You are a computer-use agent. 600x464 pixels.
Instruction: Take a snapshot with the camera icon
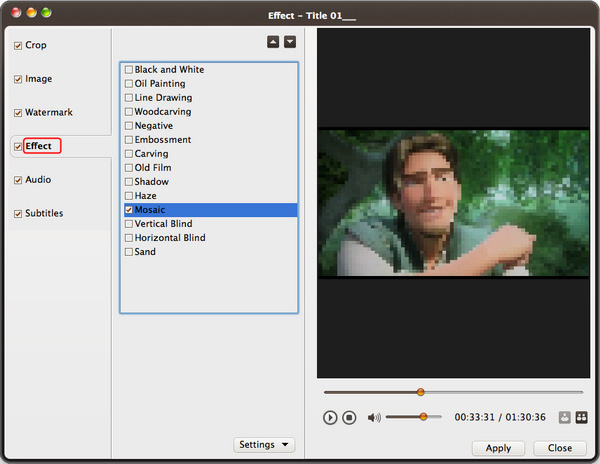coord(564,417)
